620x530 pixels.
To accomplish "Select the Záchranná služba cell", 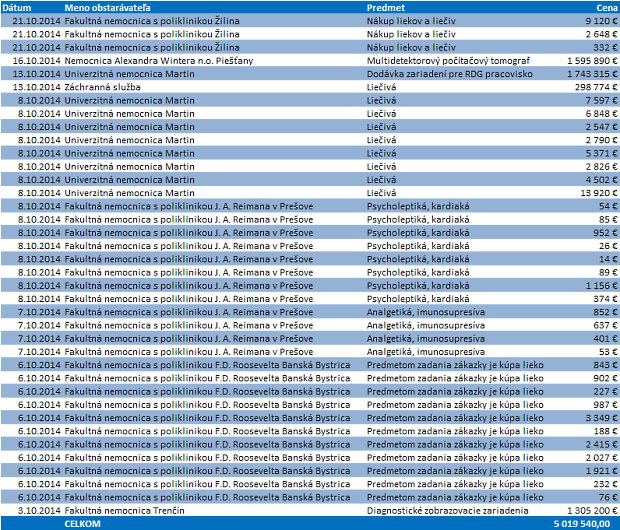I will 102,87.
